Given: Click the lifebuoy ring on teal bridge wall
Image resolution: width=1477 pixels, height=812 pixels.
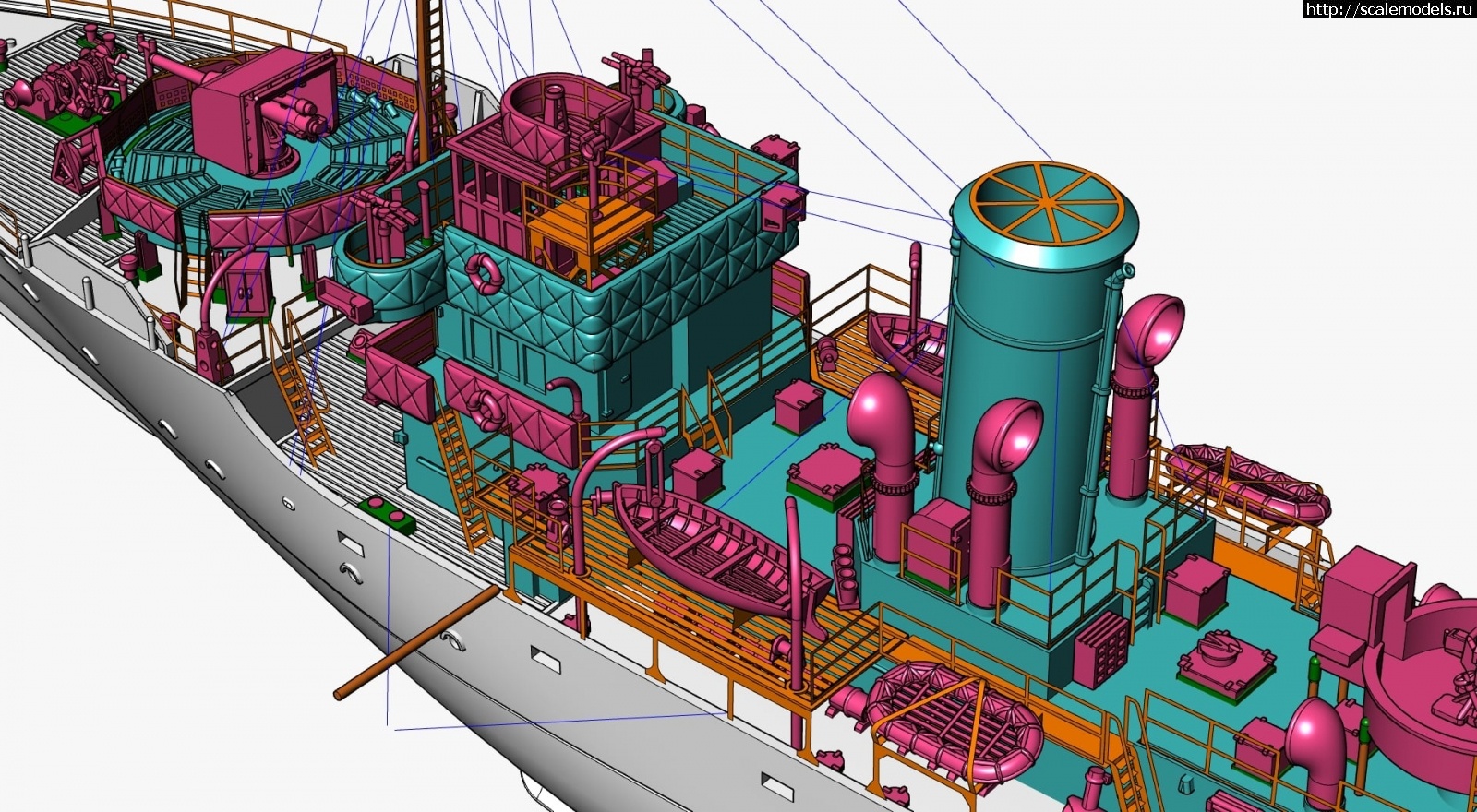Looking at the screenshot, I should [482, 272].
